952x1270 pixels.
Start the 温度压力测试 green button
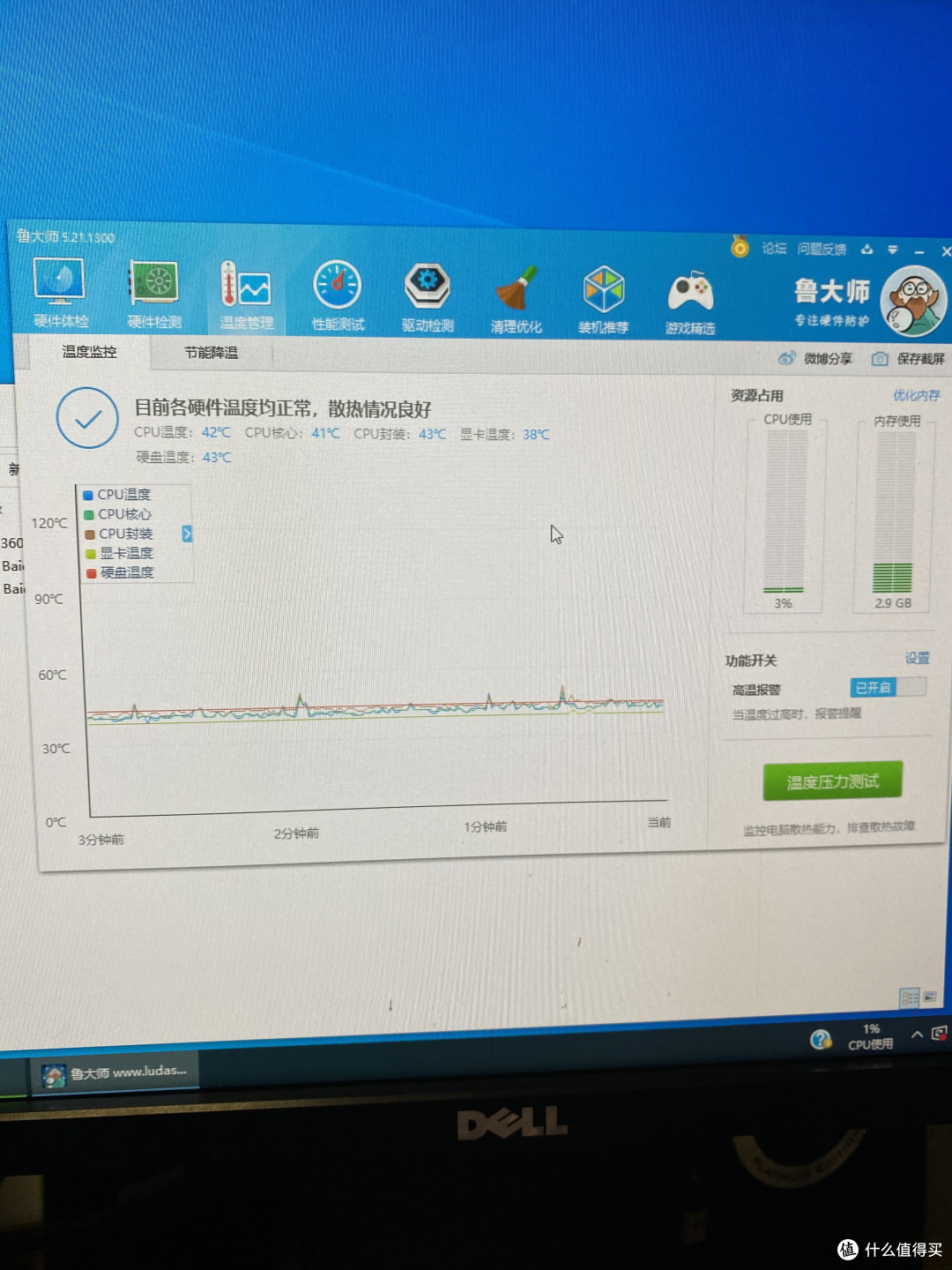click(832, 781)
